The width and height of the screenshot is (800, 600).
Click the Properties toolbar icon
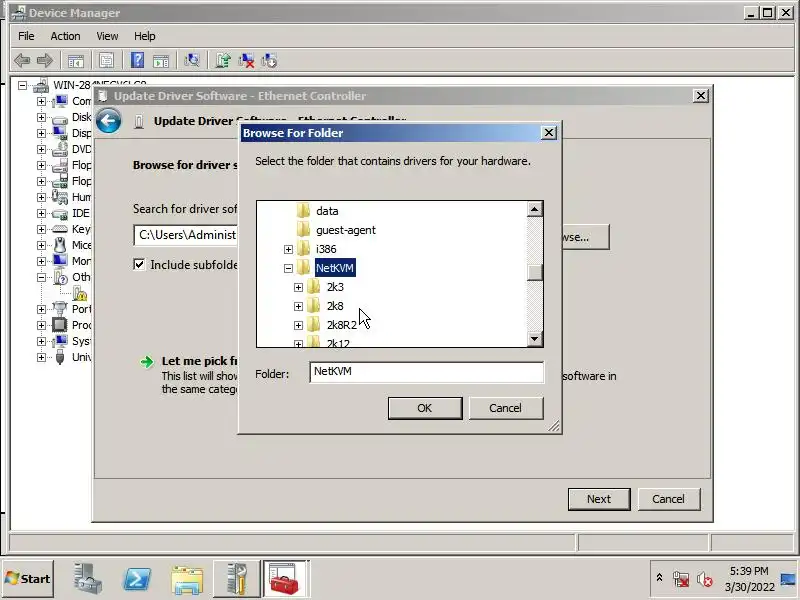[107, 61]
